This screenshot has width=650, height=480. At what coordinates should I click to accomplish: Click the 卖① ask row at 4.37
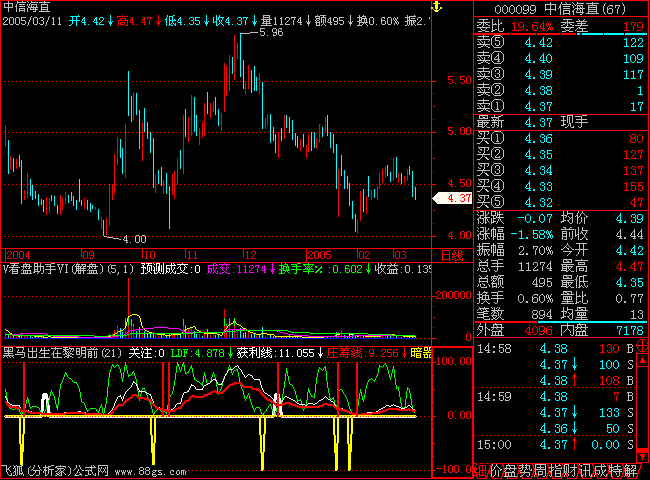point(560,107)
